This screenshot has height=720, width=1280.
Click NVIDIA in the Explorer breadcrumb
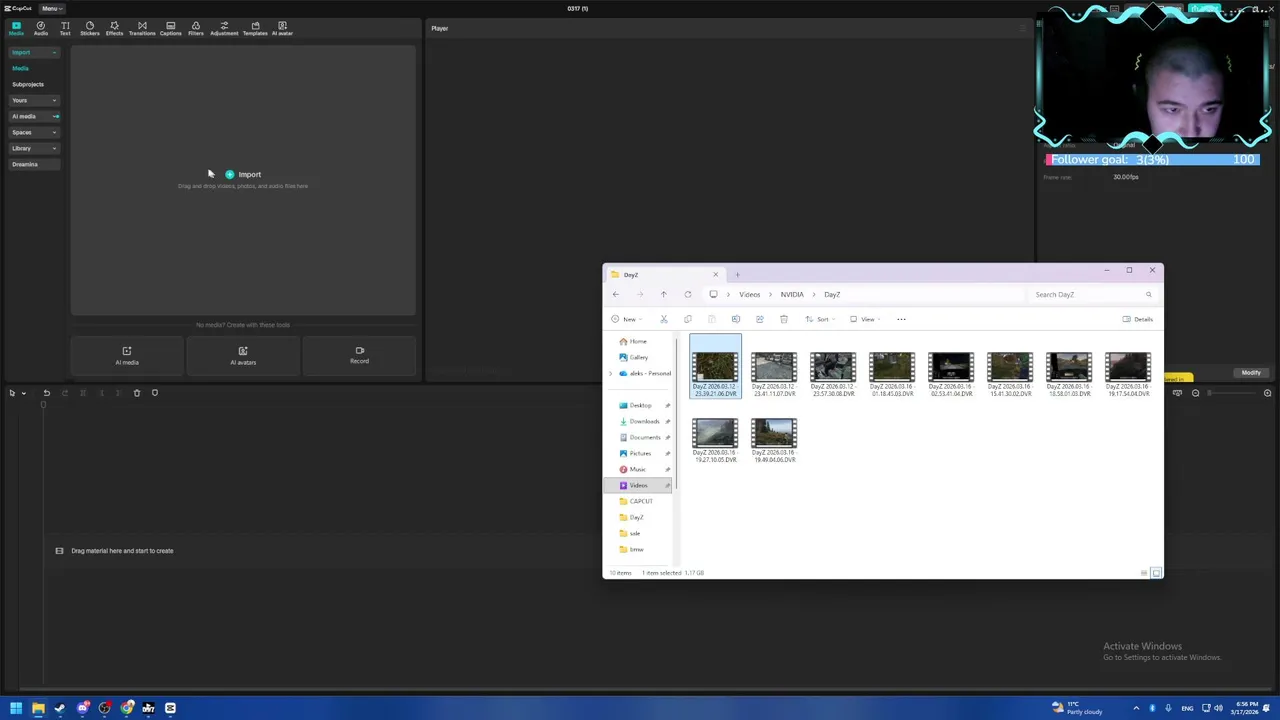(792, 294)
